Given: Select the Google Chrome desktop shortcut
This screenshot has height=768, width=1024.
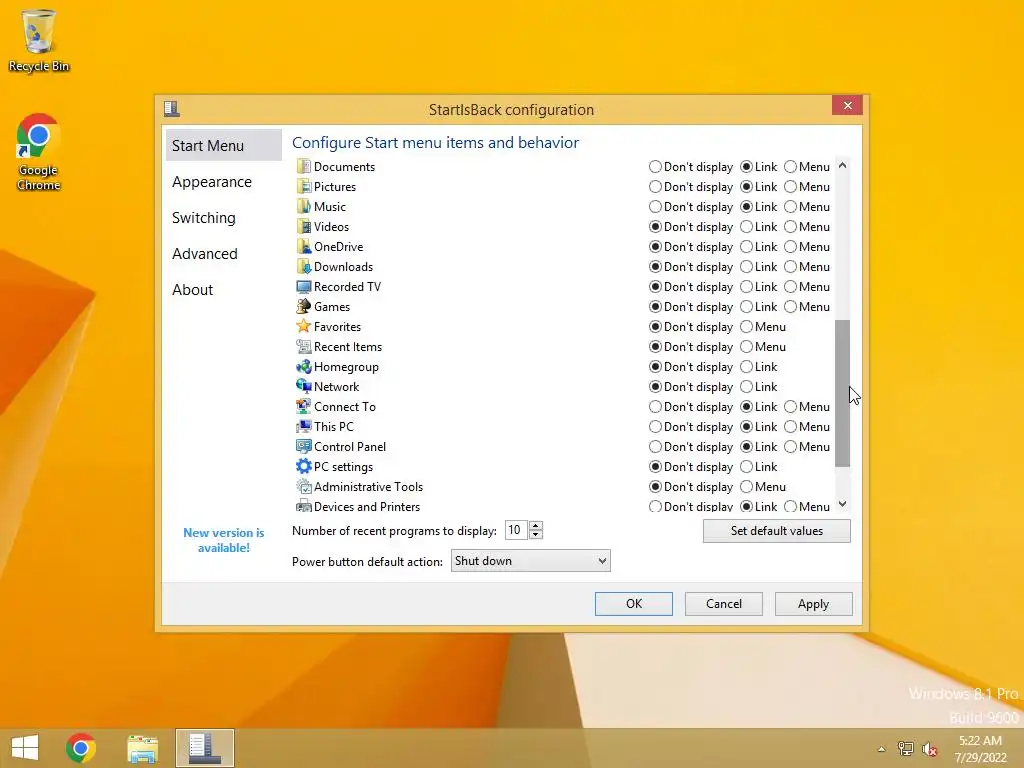Looking at the screenshot, I should 39,153.
